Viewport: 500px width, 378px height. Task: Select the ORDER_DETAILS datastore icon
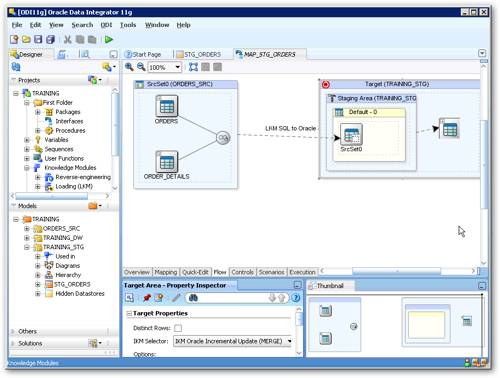[167, 162]
